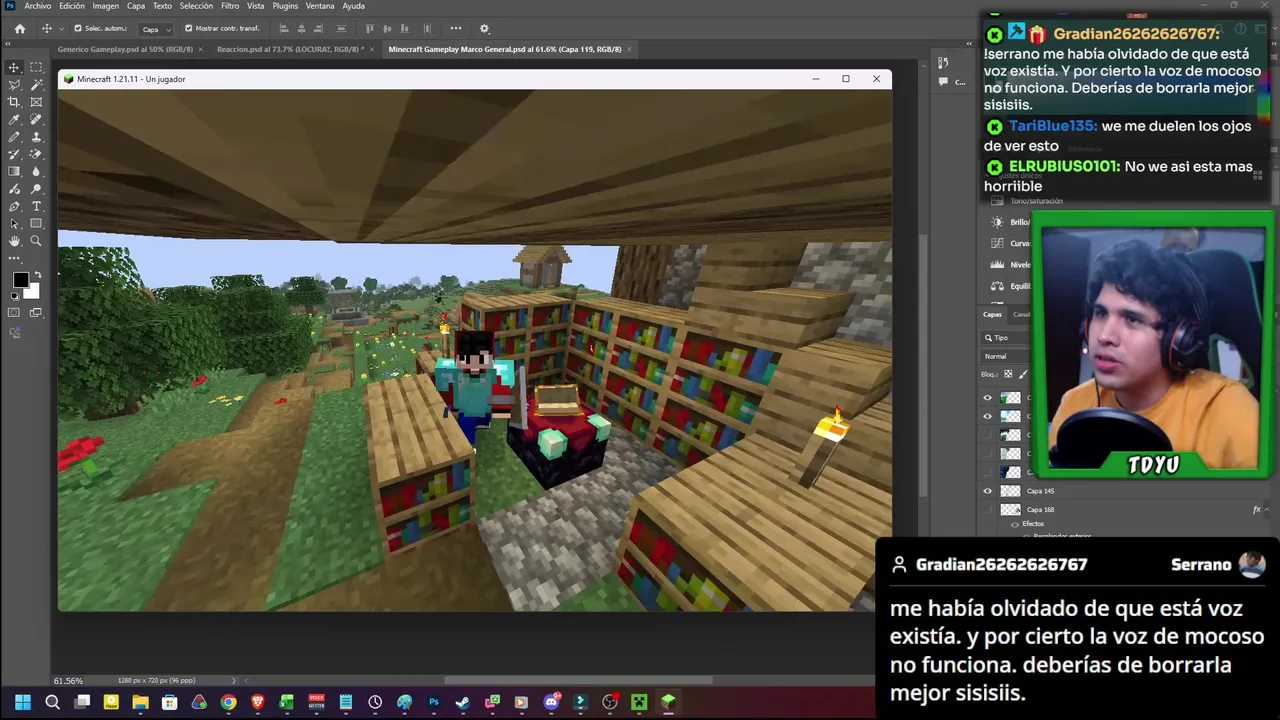Select the Hand tool
1280x720 pixels.
click(14, 241)
